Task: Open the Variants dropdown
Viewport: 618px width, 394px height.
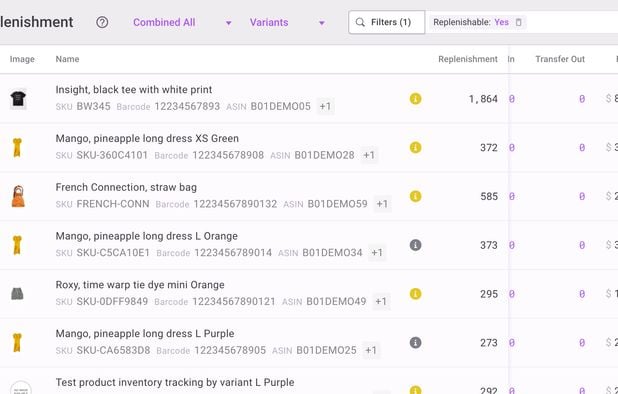Action: coord(288,22)
